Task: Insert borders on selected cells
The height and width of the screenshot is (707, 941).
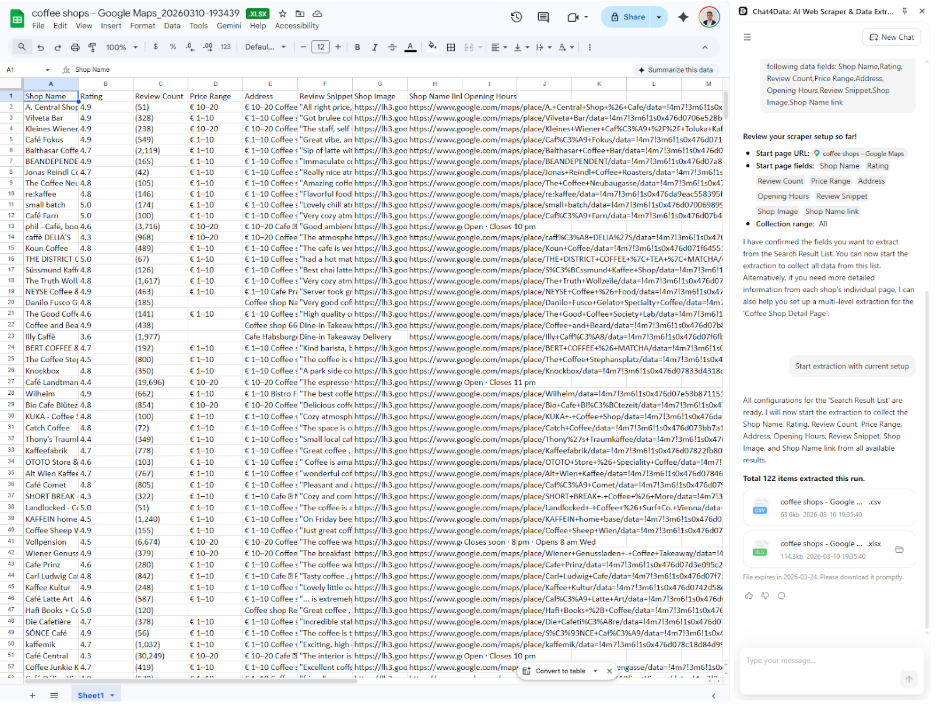Action: pyautogui.click(x=451, y=47)
